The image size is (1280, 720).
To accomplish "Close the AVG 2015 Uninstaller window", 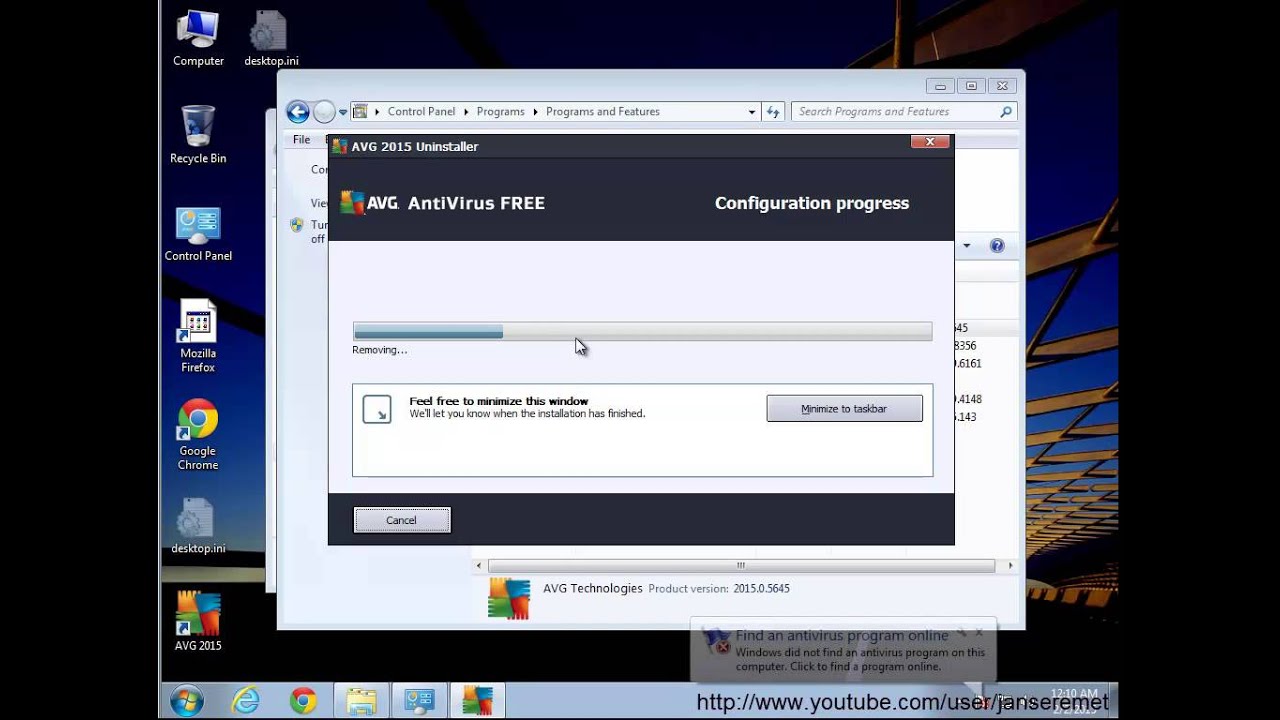I will click(930, 142).
